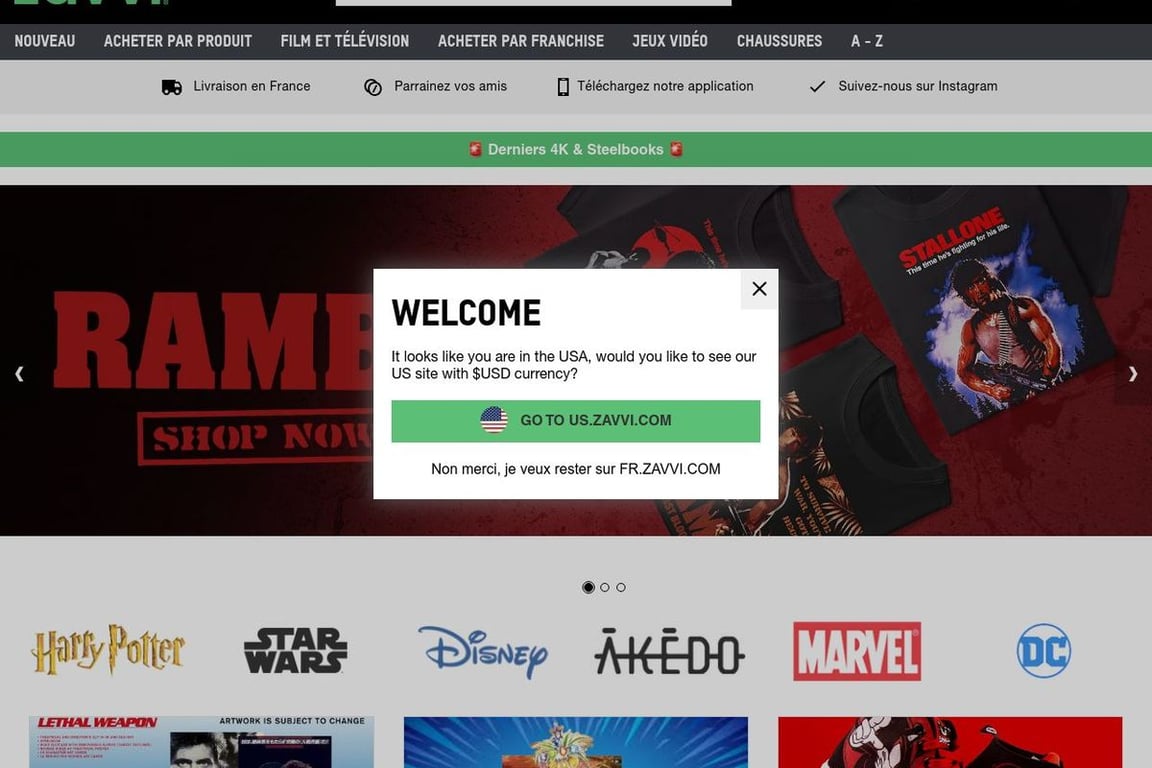Image resolution: width=1152 pixels, height=768 pixels.
Task: Click the referral icon beside Parrainez
Action: coord(372,87)
